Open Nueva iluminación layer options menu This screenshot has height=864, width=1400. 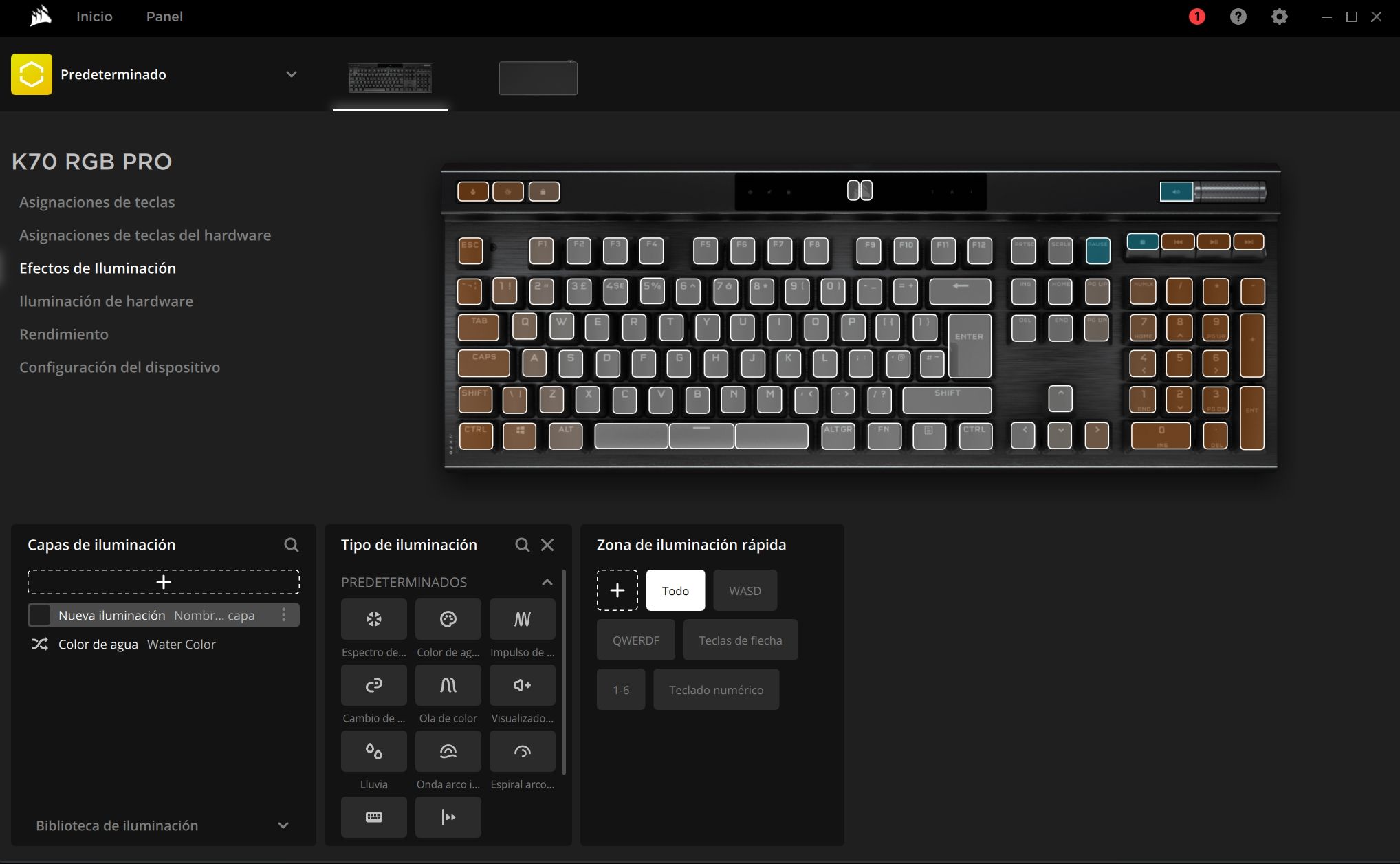pyautogui.click(x=283, y=615)
